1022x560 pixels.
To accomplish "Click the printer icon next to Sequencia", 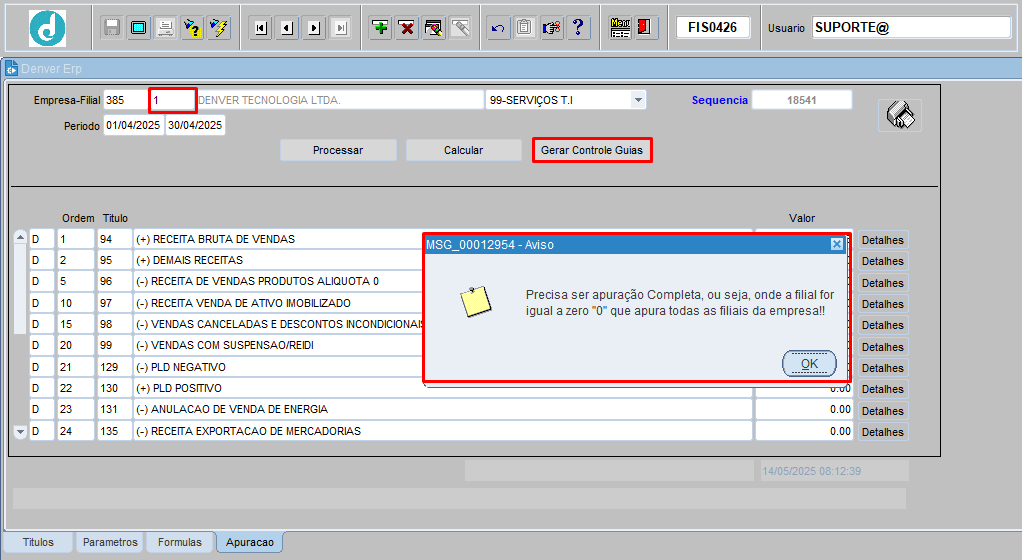I will coord(900,115).
